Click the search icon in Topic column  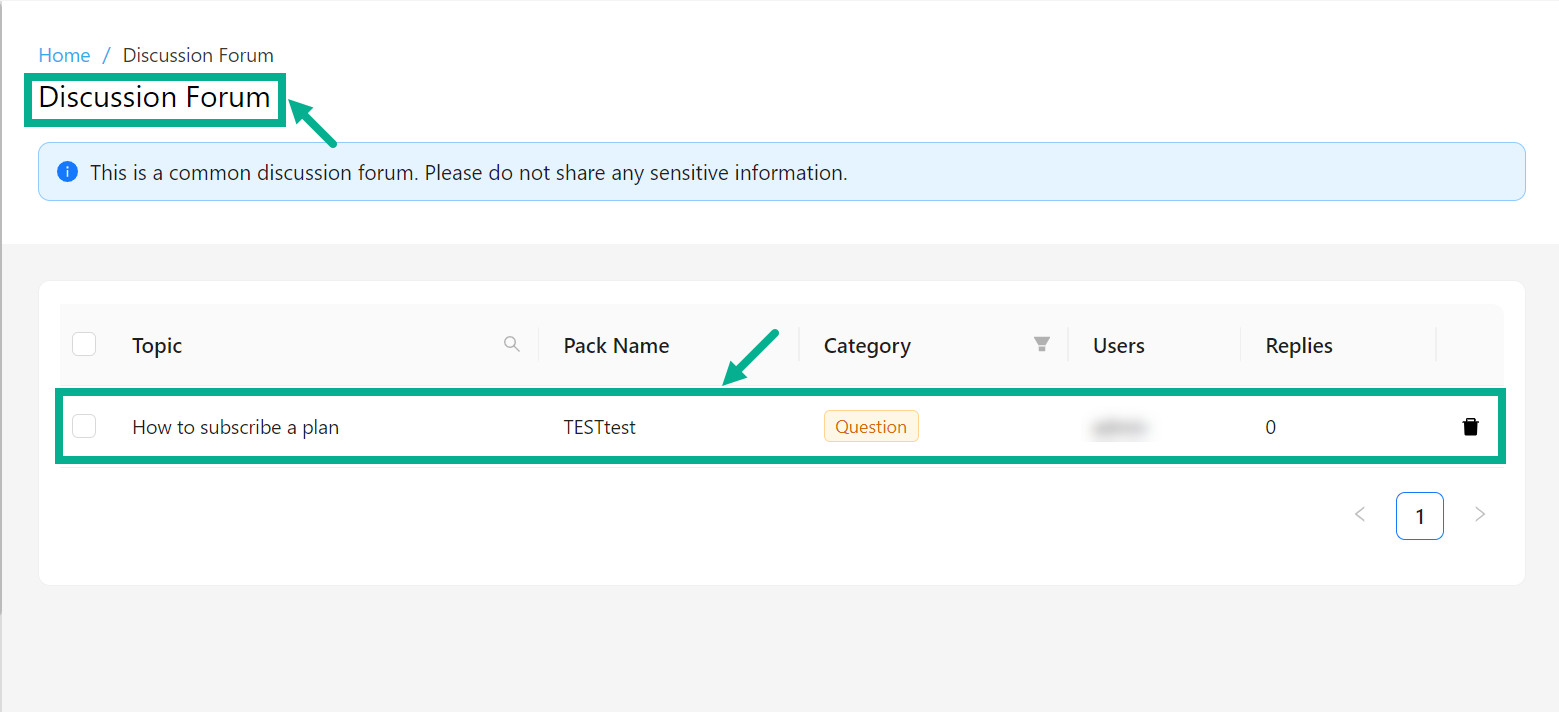512,345
